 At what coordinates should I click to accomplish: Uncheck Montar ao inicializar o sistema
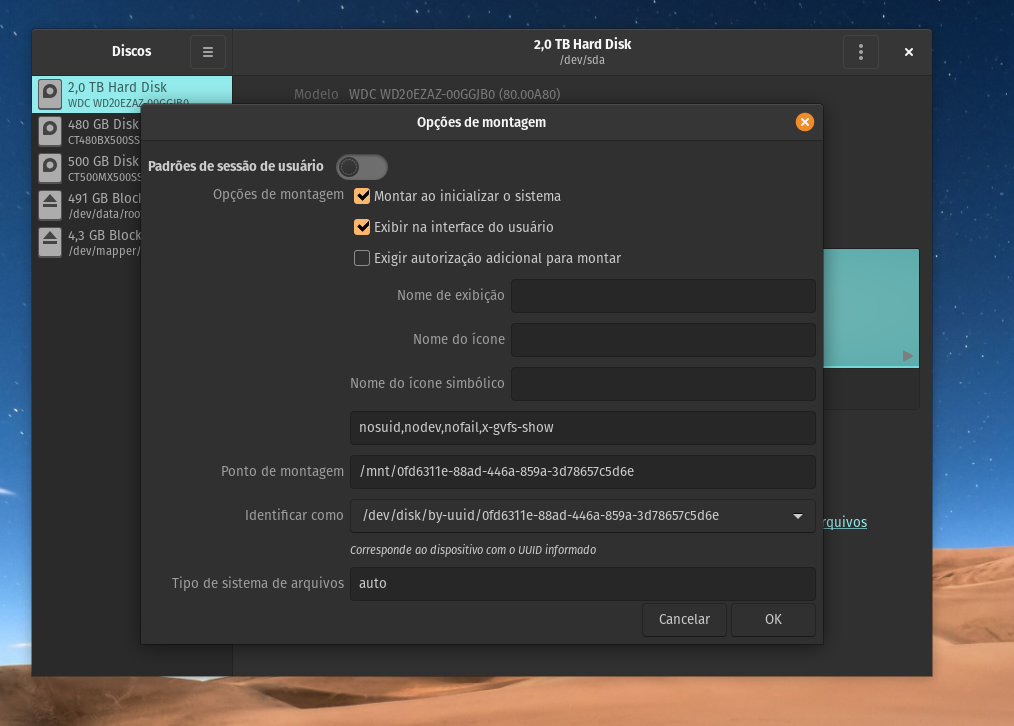pyautogui.click(x=361, y=196)
